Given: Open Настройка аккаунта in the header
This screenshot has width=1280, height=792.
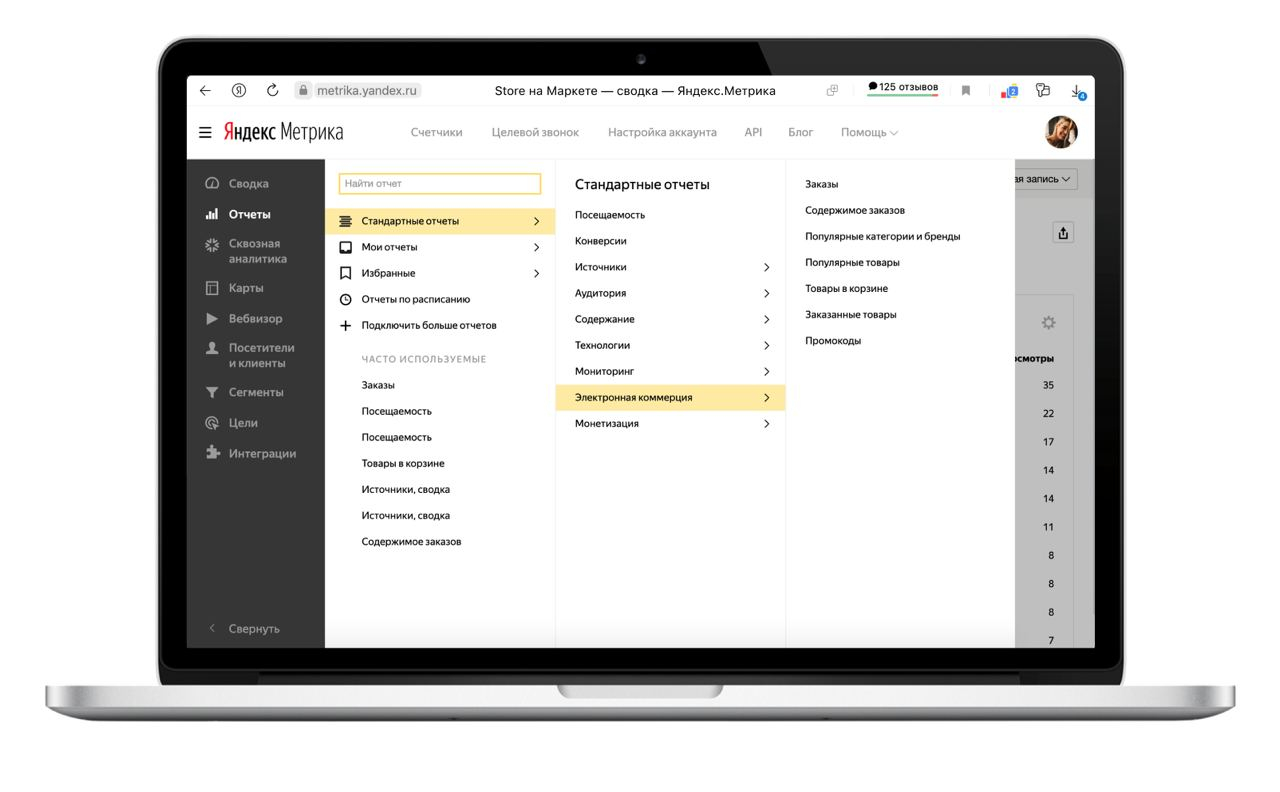Looking at the screenshot, I should pyautogui.click(x=662, y=132).
